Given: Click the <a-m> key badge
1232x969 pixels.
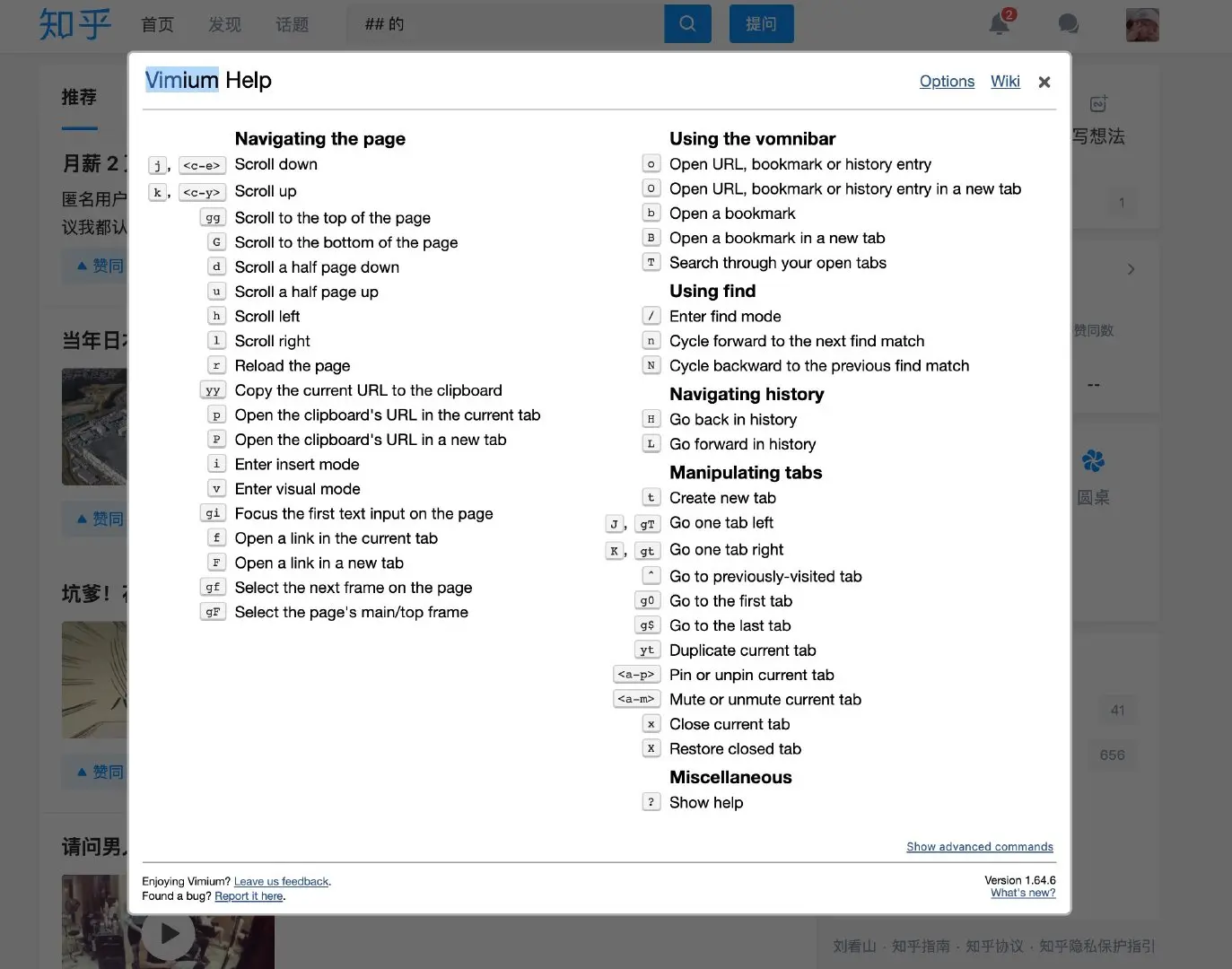Looking at the screenshot, I should 636,699.
